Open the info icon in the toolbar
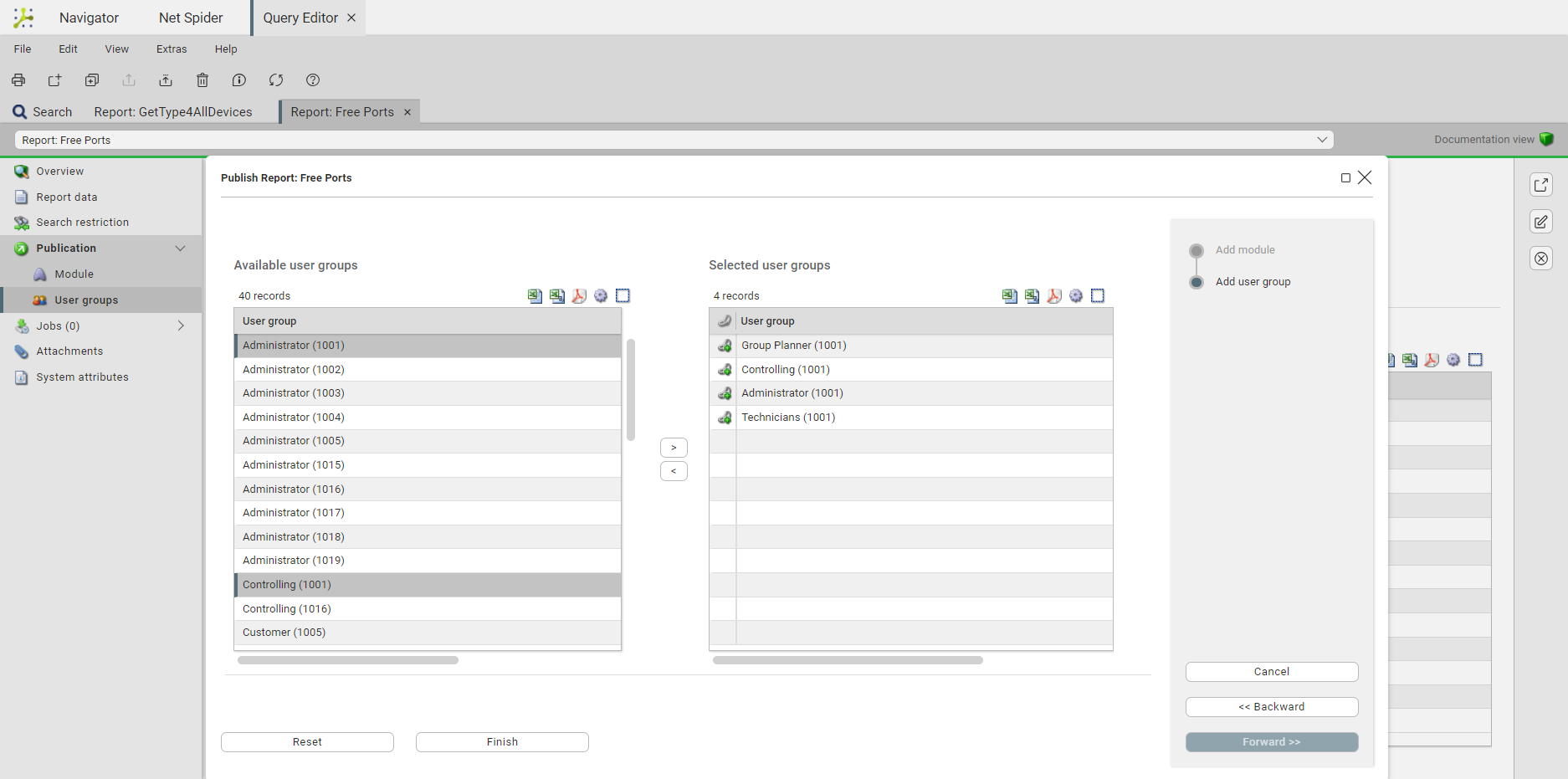Screen dimensions: 1568x779 239,80
